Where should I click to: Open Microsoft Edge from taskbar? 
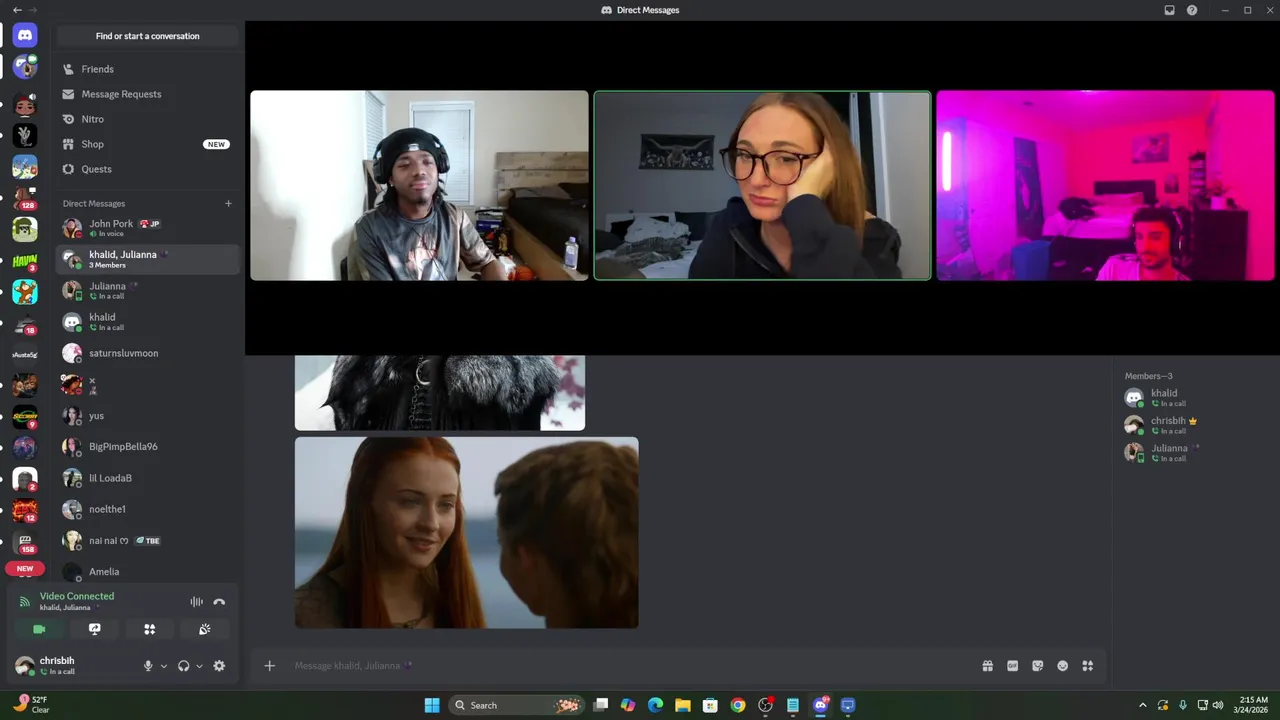[655, 705]
